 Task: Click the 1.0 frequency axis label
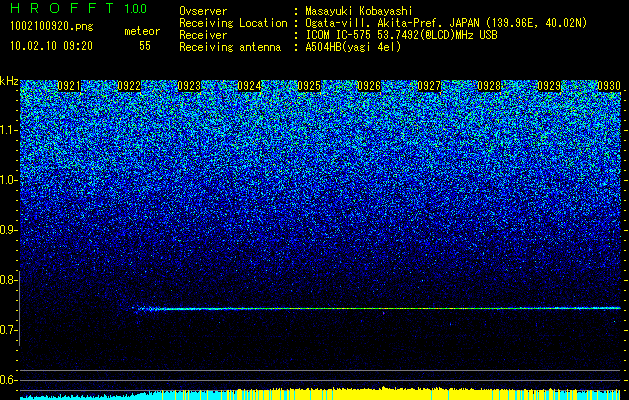click(x=8, y=180)
